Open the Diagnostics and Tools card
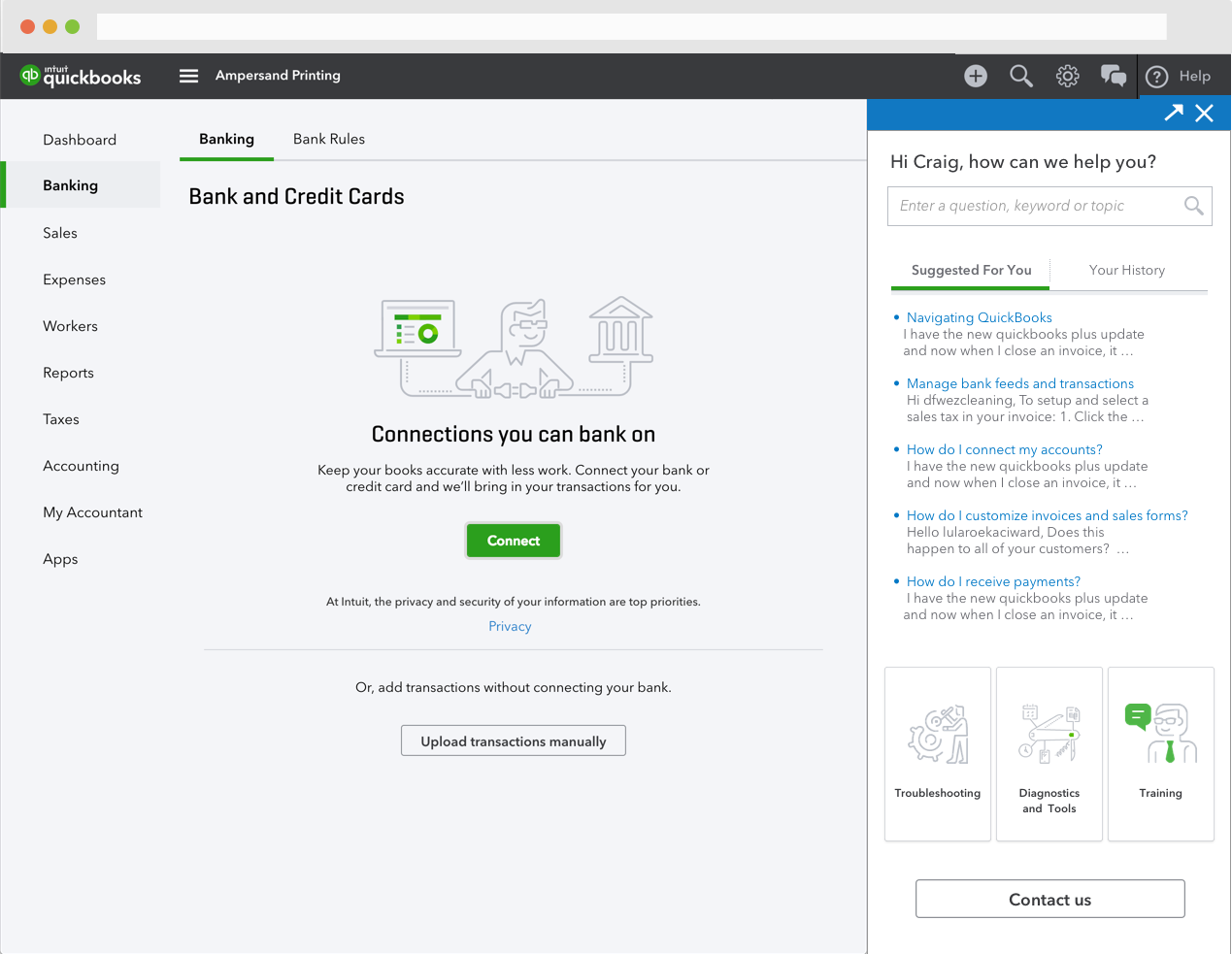1232x954 pixels. [x=1049, y=753]
